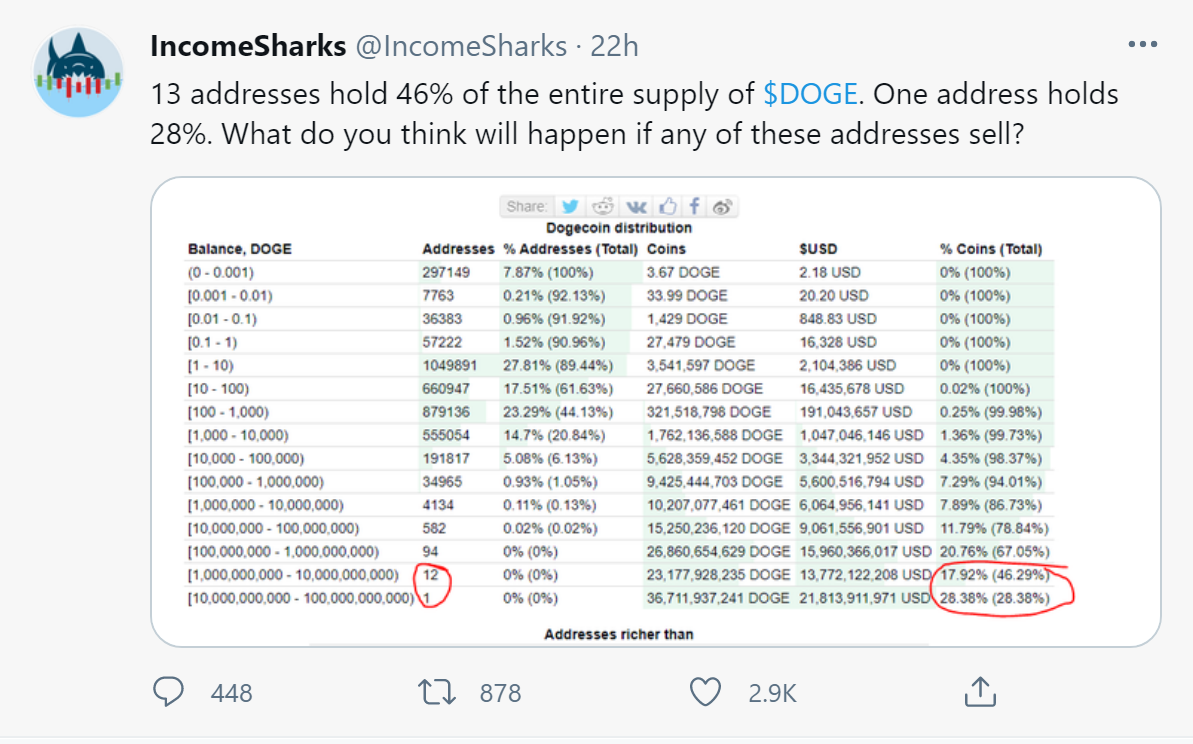The width and height of the screenshot is (1193, 744).
Task: Click the Reddit share icon in image
Action: [x=603, y=207]
